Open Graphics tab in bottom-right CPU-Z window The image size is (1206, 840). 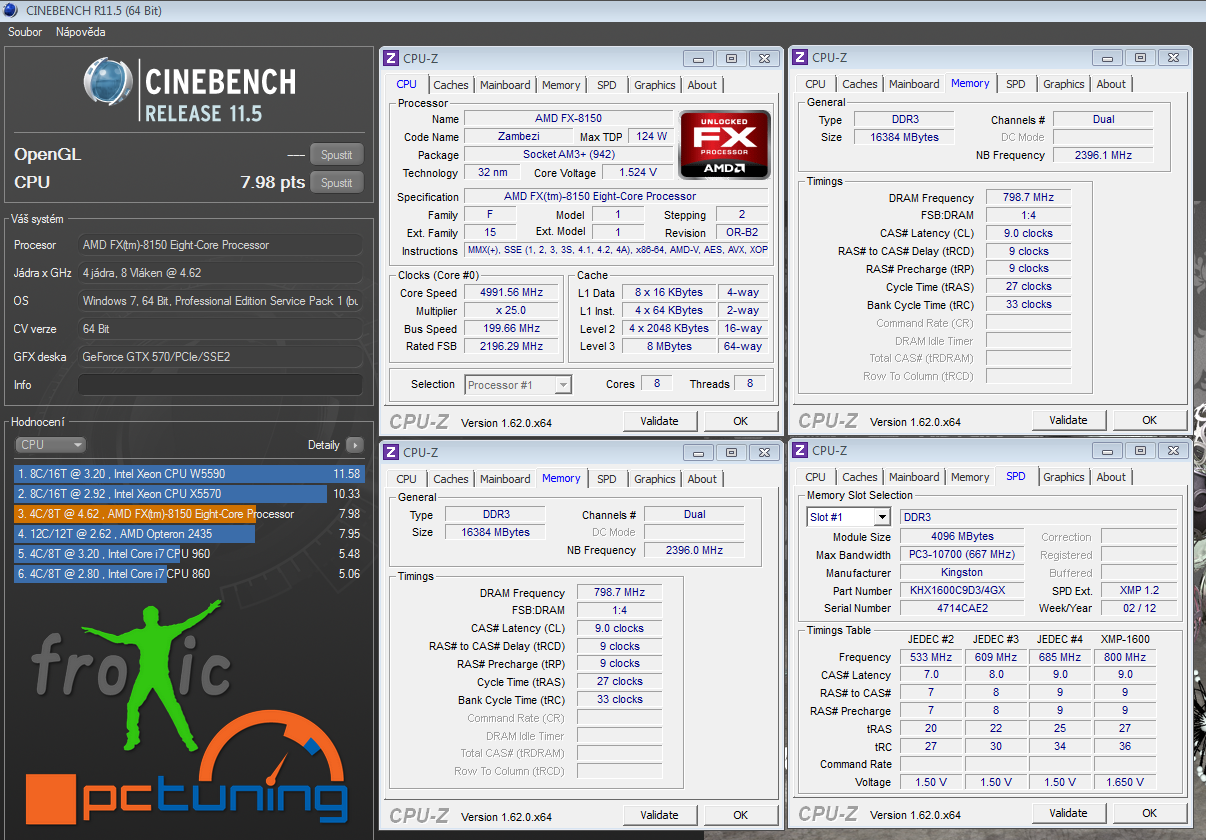point(1064,477)
